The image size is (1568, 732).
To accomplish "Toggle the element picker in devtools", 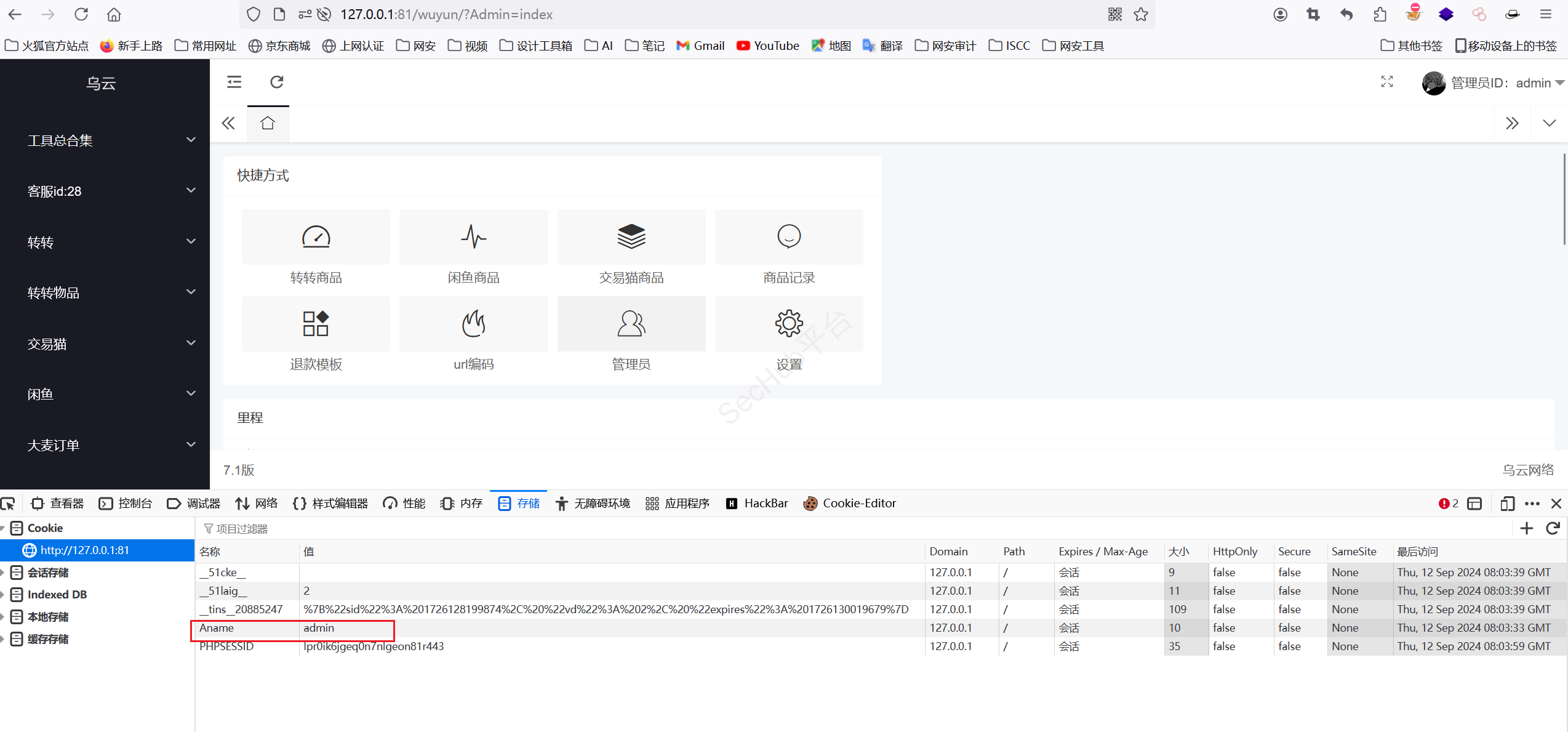I will pos(9,504).
